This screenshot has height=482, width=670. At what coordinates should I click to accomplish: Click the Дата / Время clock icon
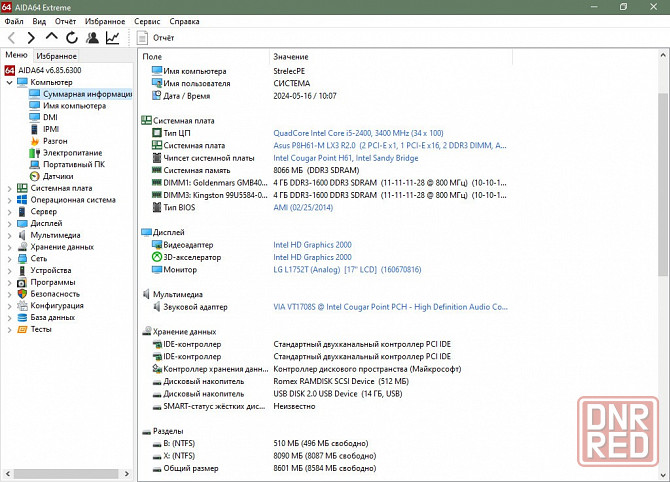click(x=157, y=96)
